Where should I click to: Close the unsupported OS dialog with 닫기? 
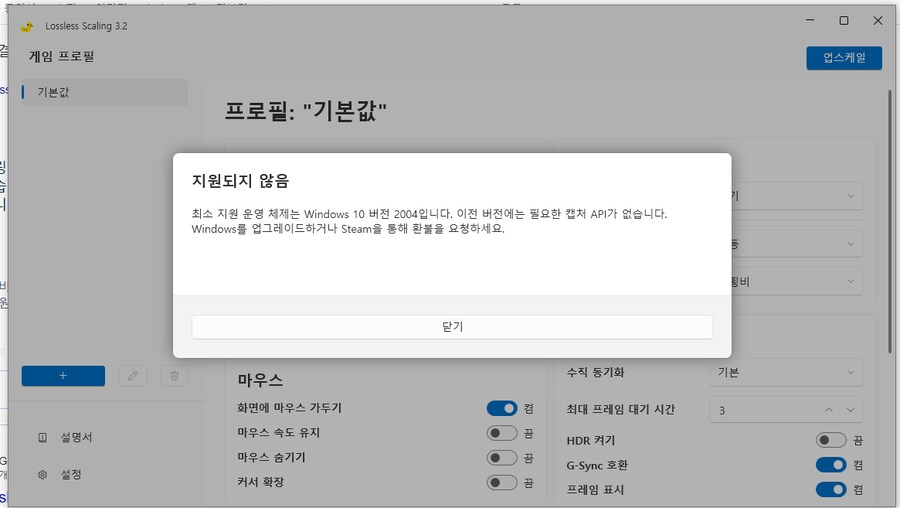452,327
